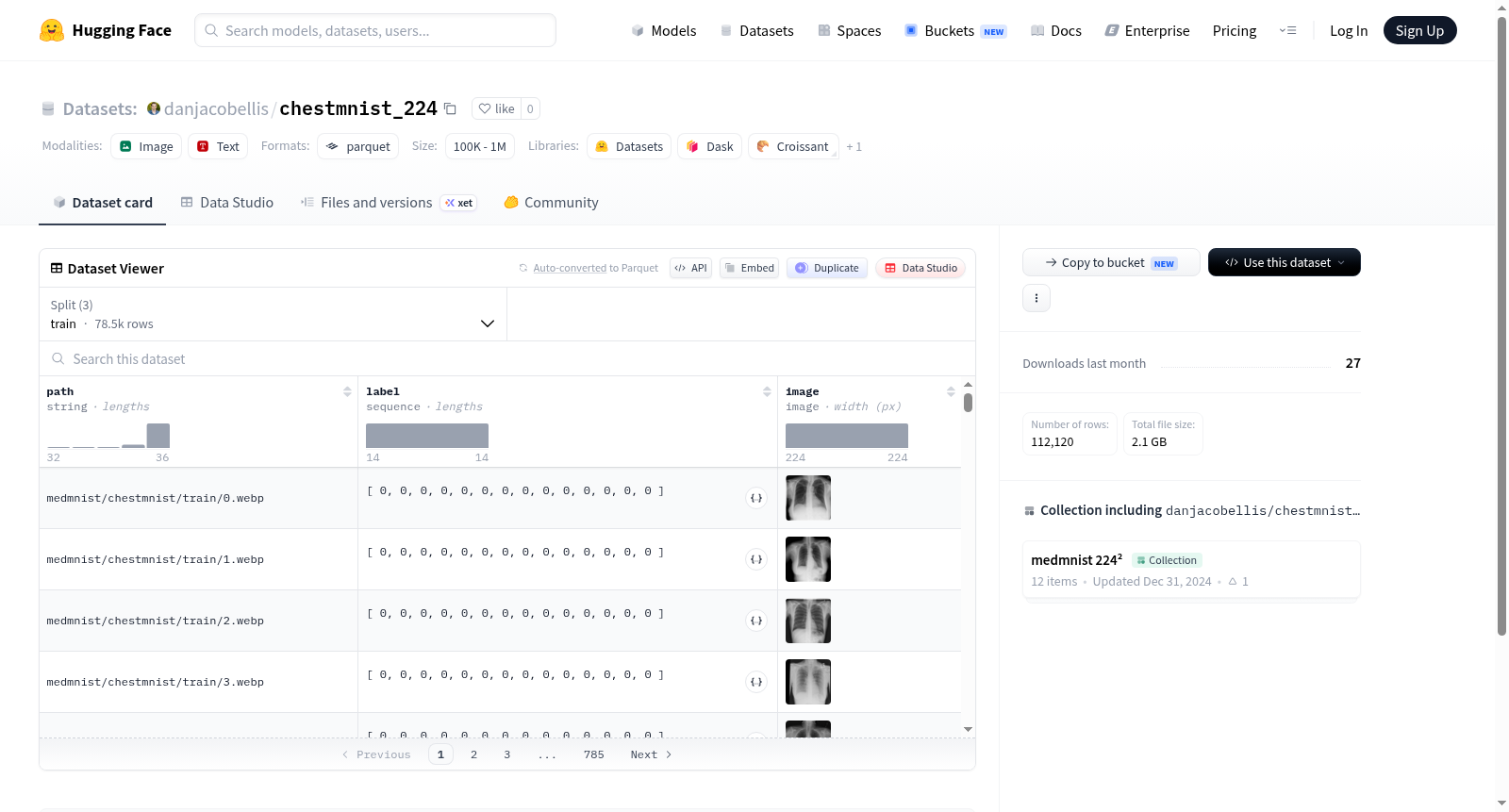1509x812 pixels.
Task: Open Datasets in top navigation
Action: click(x=757, y=30)
